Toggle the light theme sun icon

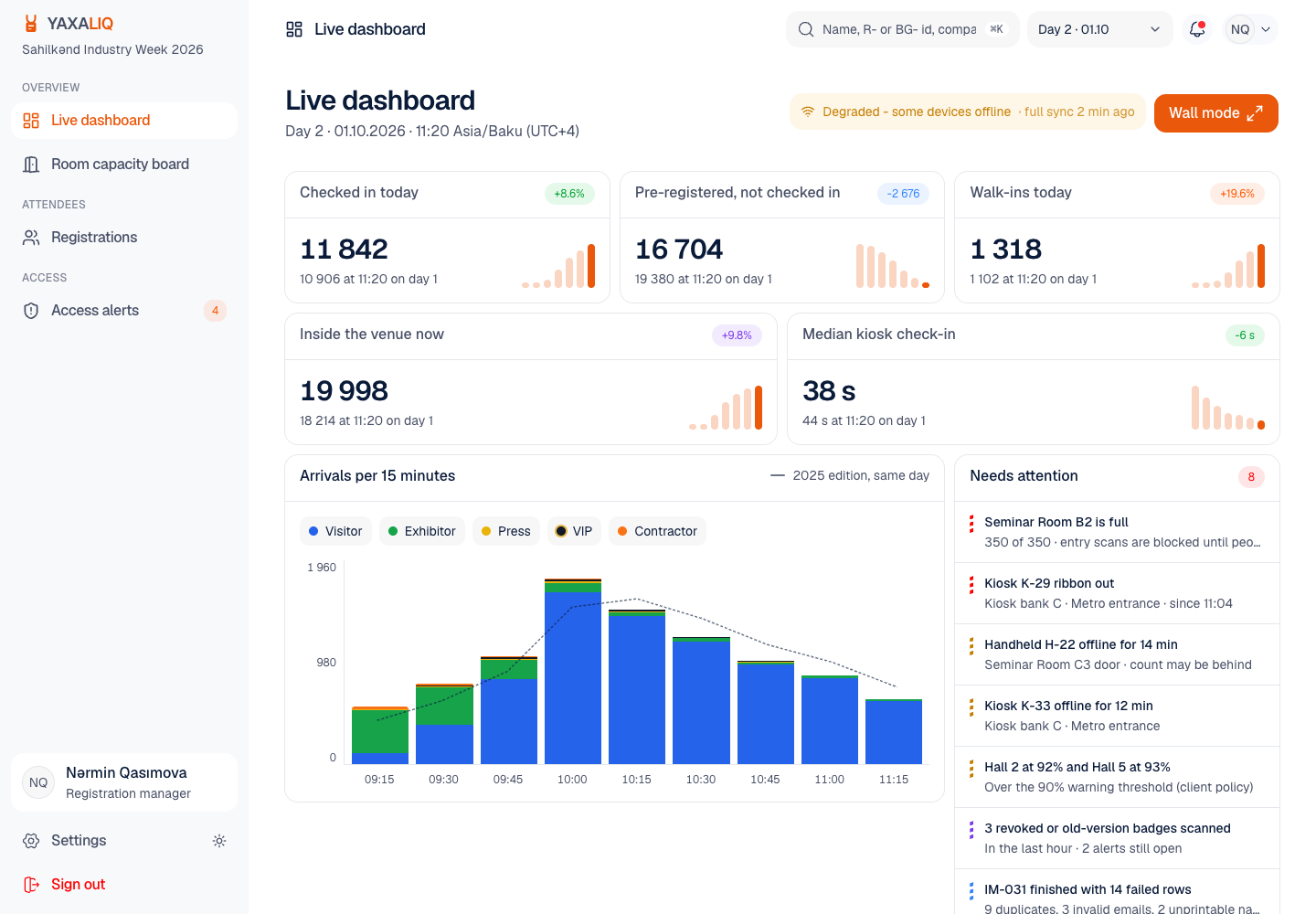tap(219, 841)
